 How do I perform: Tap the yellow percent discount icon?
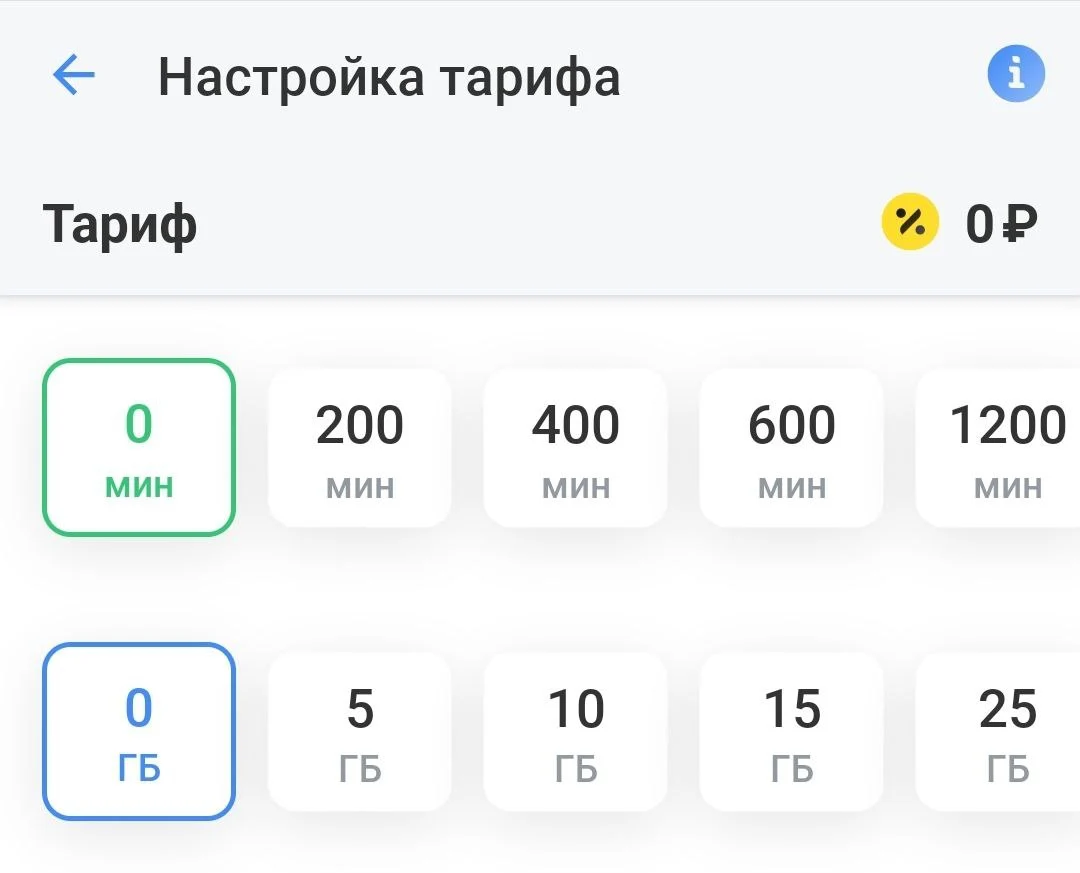910,222
